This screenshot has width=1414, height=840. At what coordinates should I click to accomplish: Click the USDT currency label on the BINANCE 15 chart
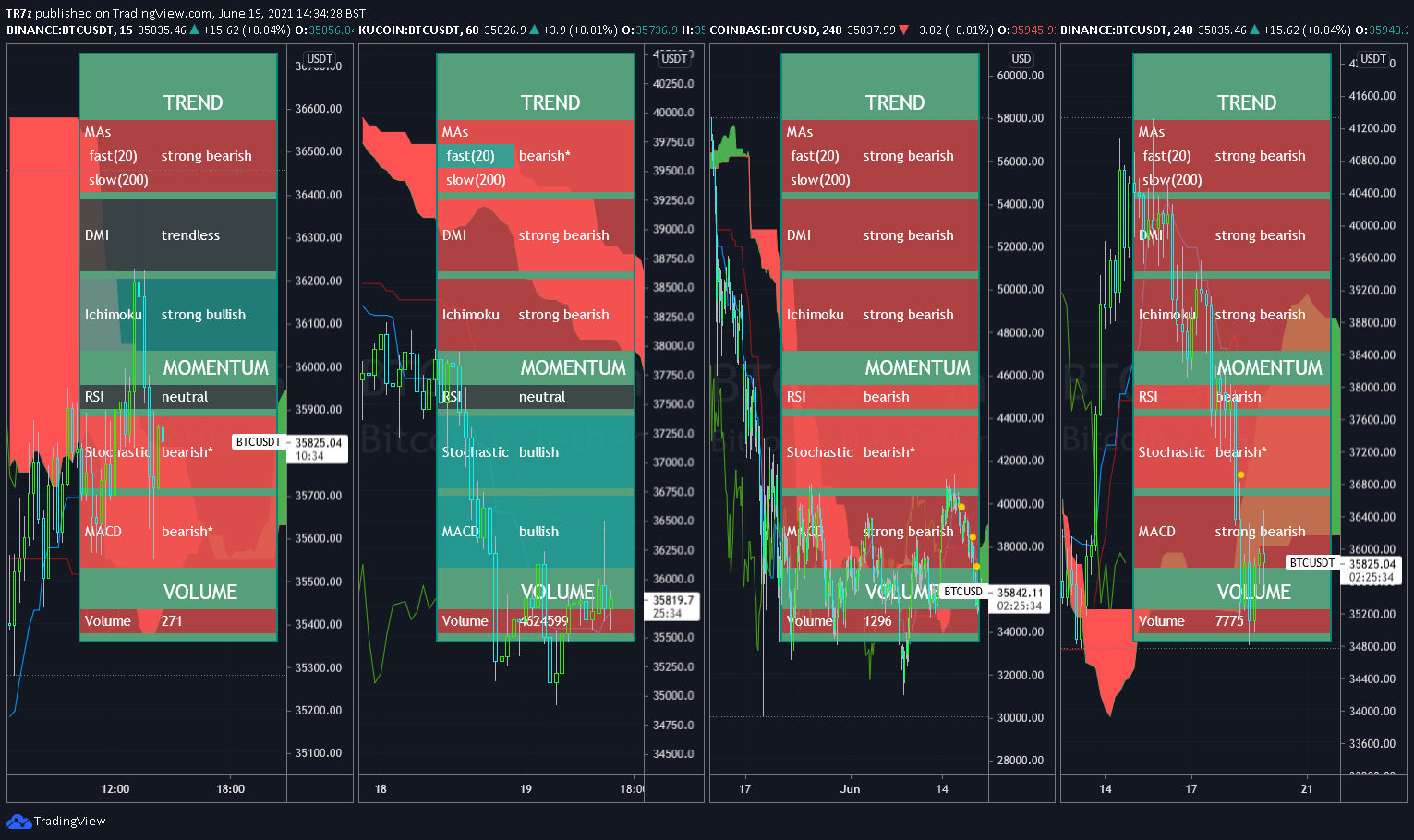coord(320,59)
